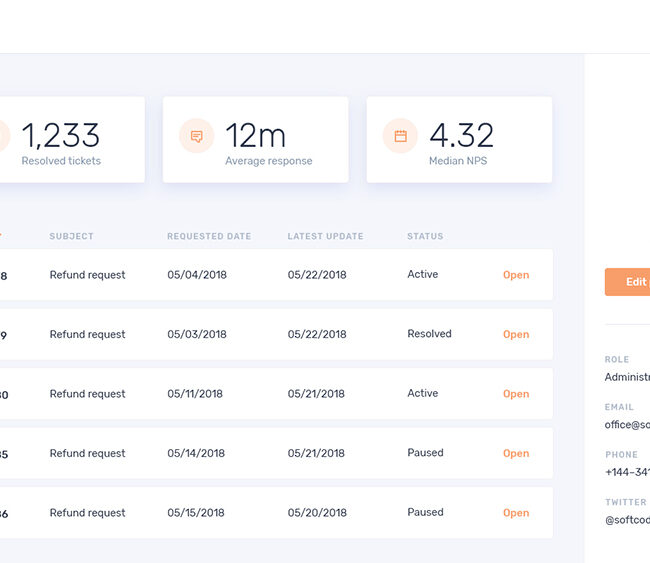The height and width of the screenshot is (563, 650).
Task: Open the ticket requested on 05/11/2018
Action: [x=515, y=394]
